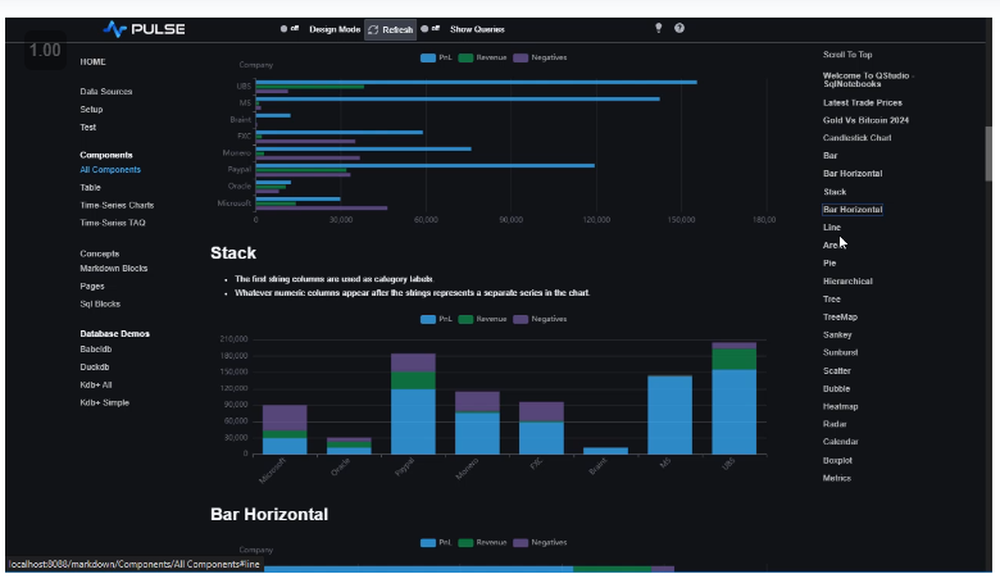
Task: Jump to the Tree section
Action: point(831,299)
